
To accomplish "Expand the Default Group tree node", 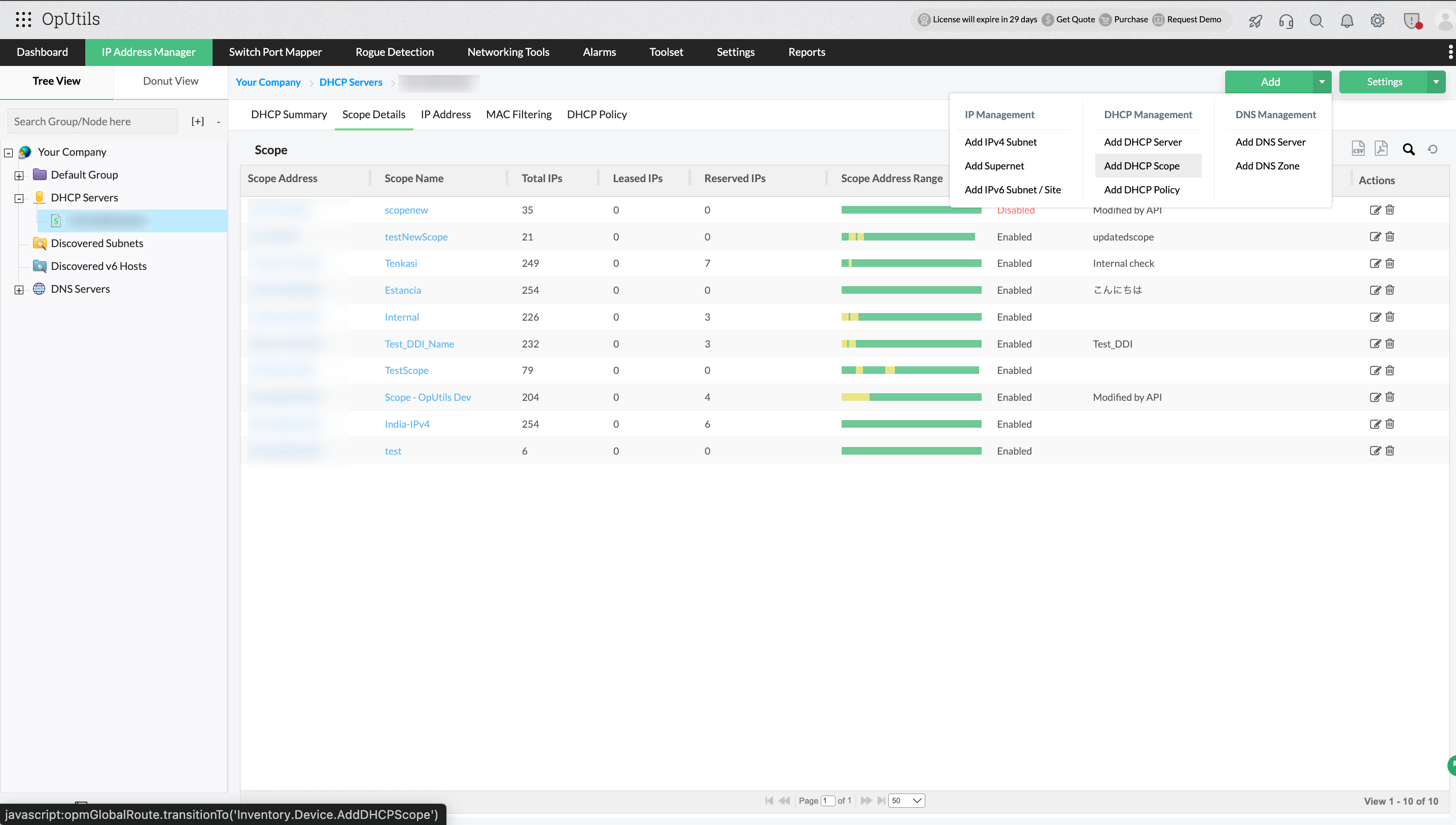I will [19, 176].
